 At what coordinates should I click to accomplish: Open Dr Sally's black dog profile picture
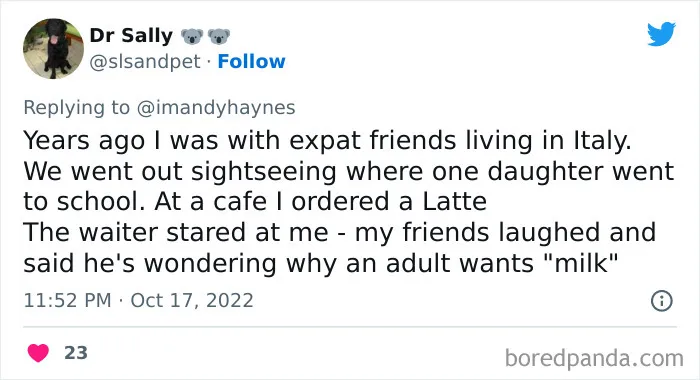pos(53,49)
